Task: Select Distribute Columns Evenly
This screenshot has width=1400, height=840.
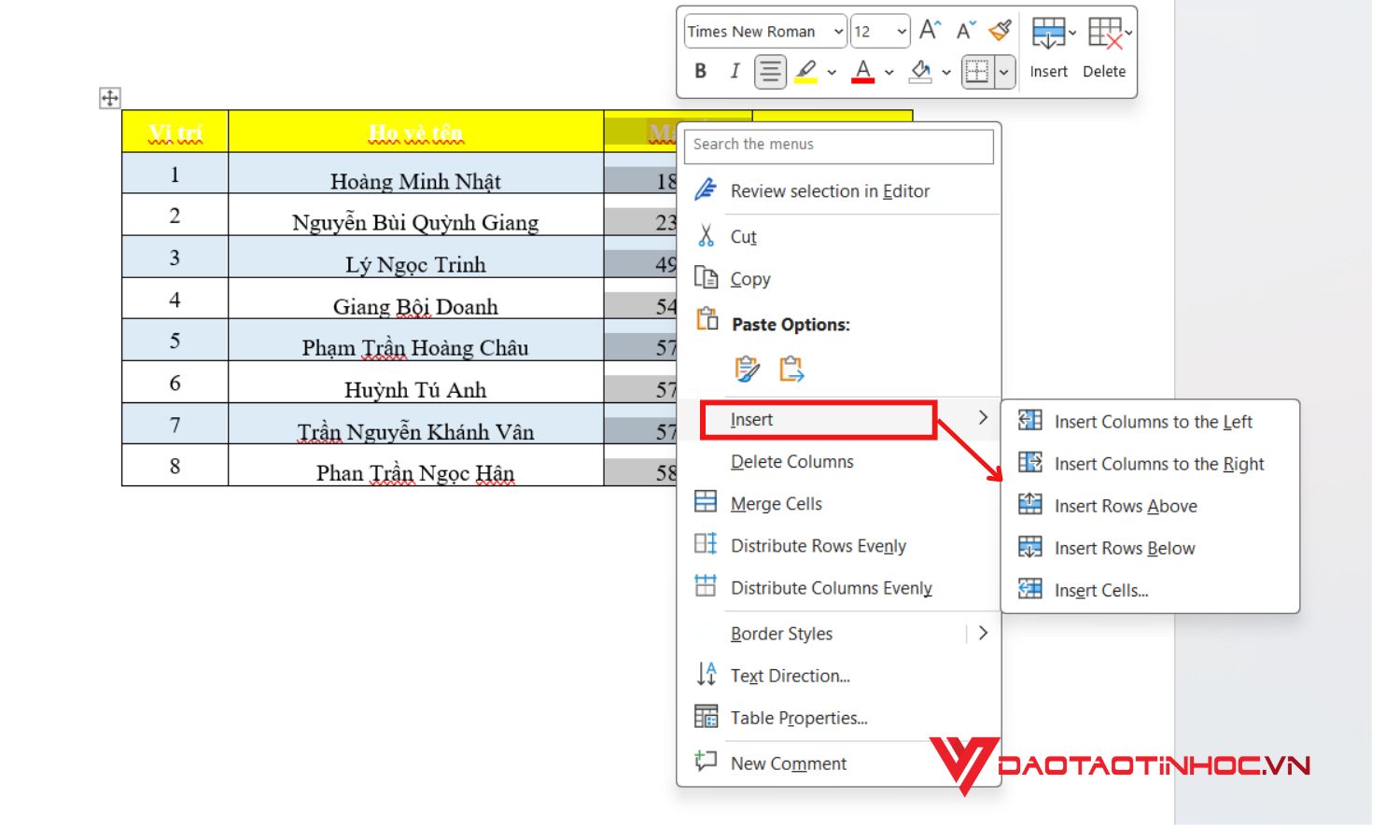Action: pos(838,587)
